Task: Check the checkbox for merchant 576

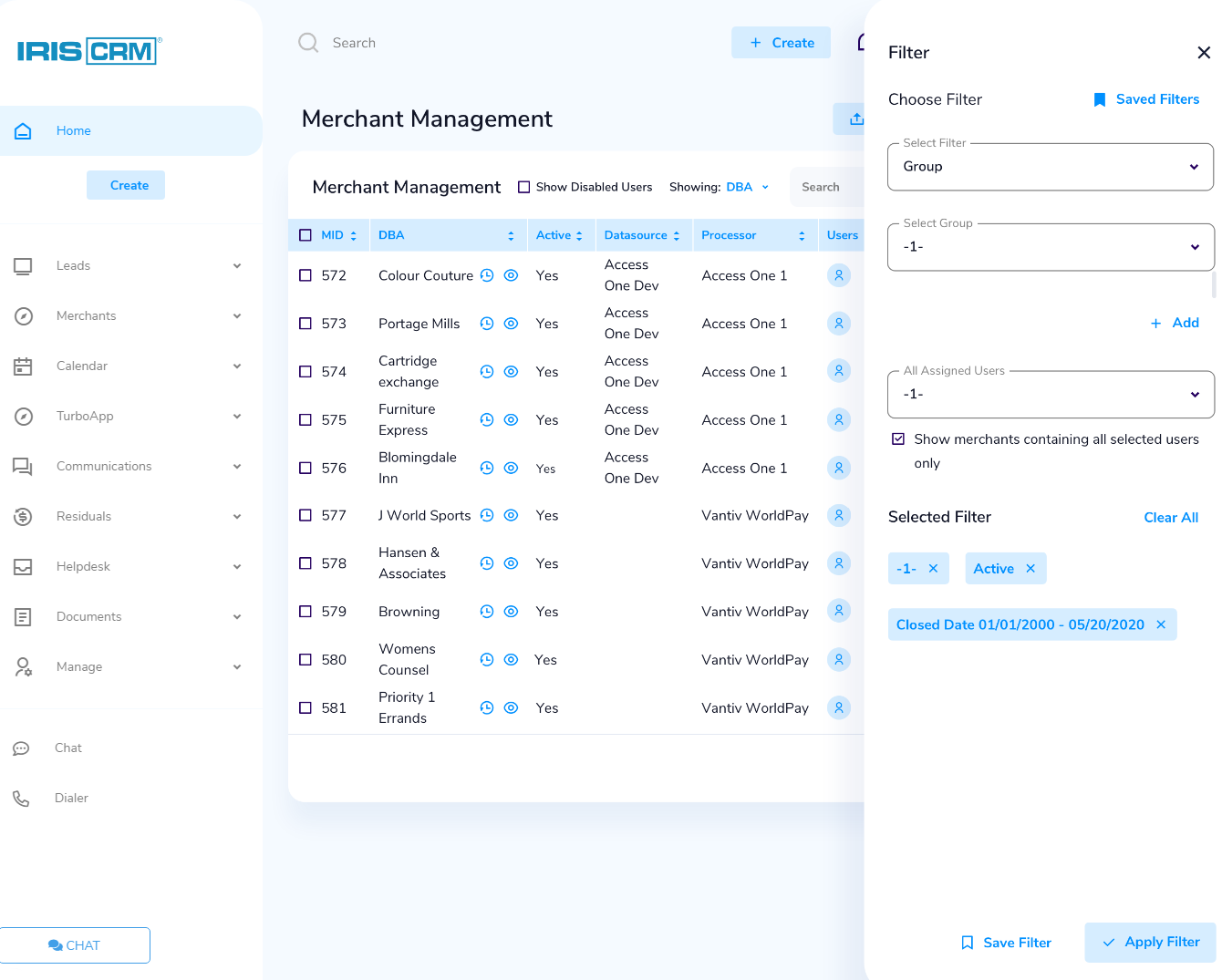Action: click(x=305, y=467)
